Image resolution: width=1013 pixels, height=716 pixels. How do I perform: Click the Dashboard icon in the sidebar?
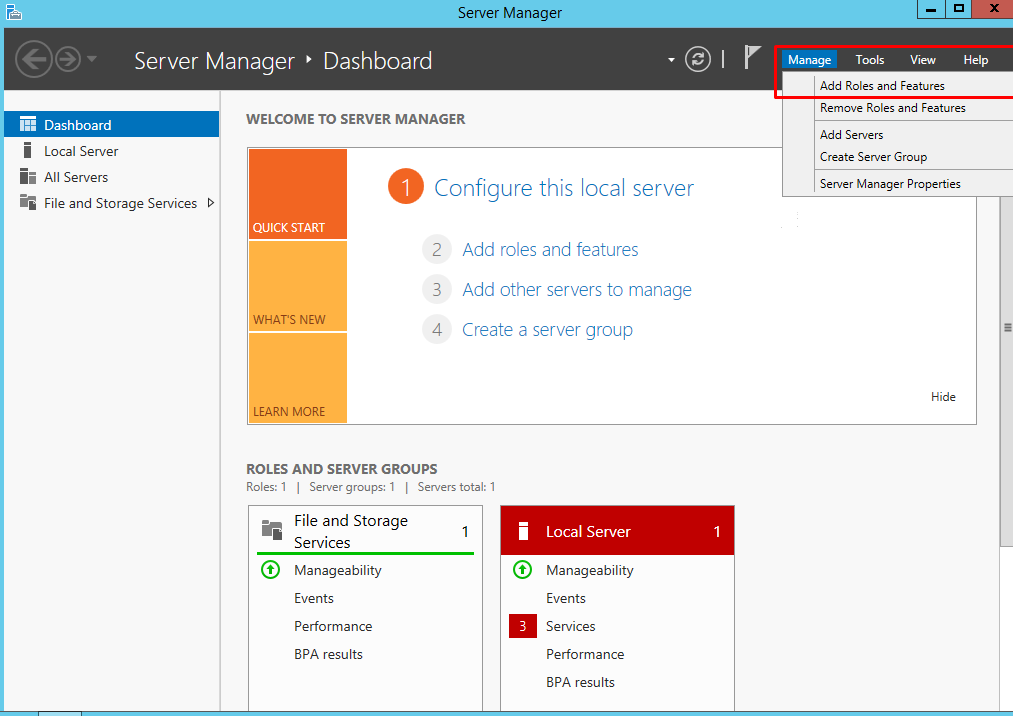[28, 124]
